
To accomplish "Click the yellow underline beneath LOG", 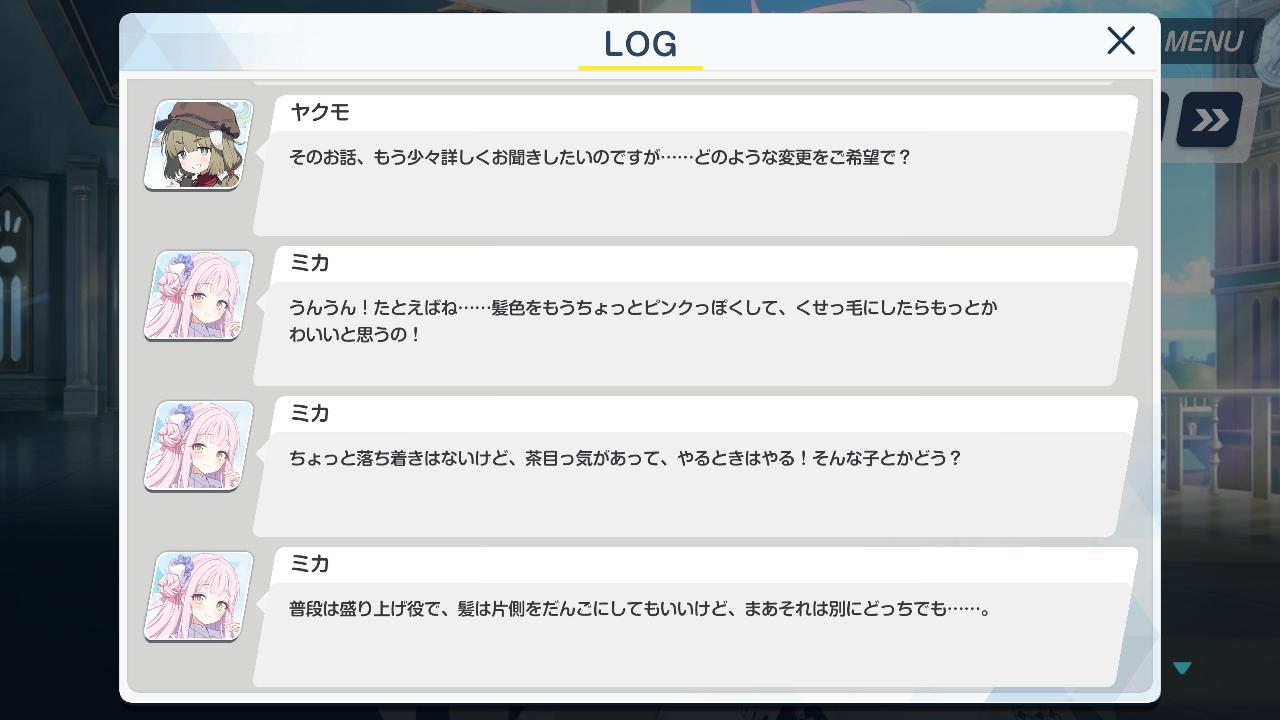I will coord(641,68).
